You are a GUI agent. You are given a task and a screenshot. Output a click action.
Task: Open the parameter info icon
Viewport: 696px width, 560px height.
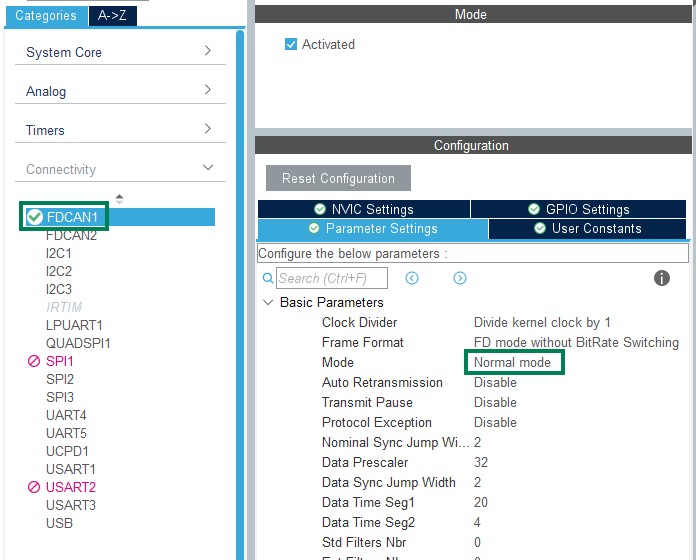[661, 278]
